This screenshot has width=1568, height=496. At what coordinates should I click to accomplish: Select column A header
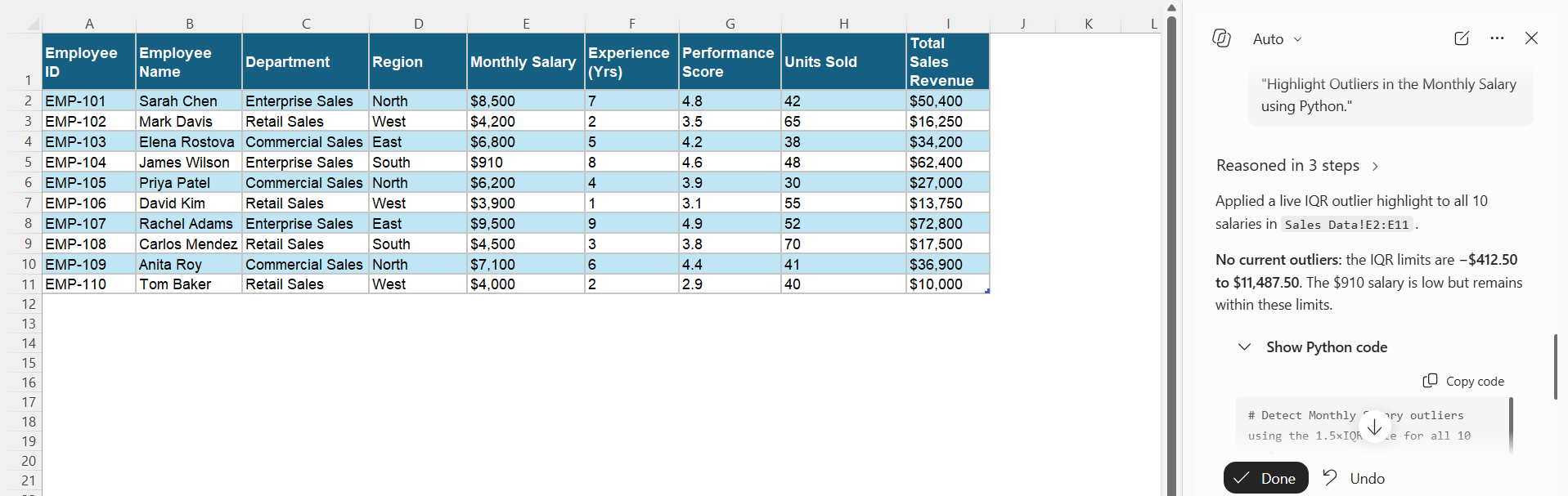(x=89, y=24)
